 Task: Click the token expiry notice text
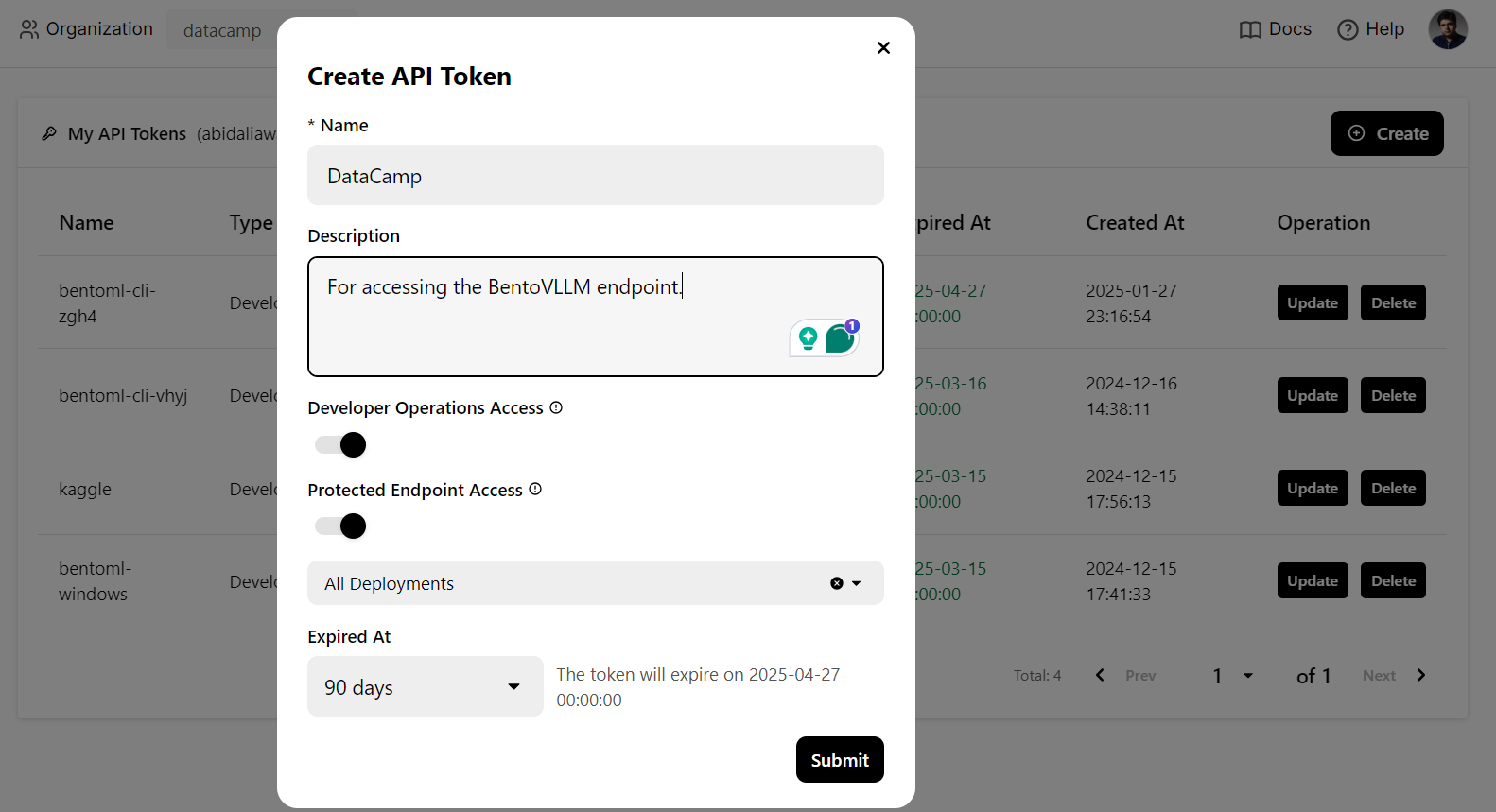click(698, 686)
